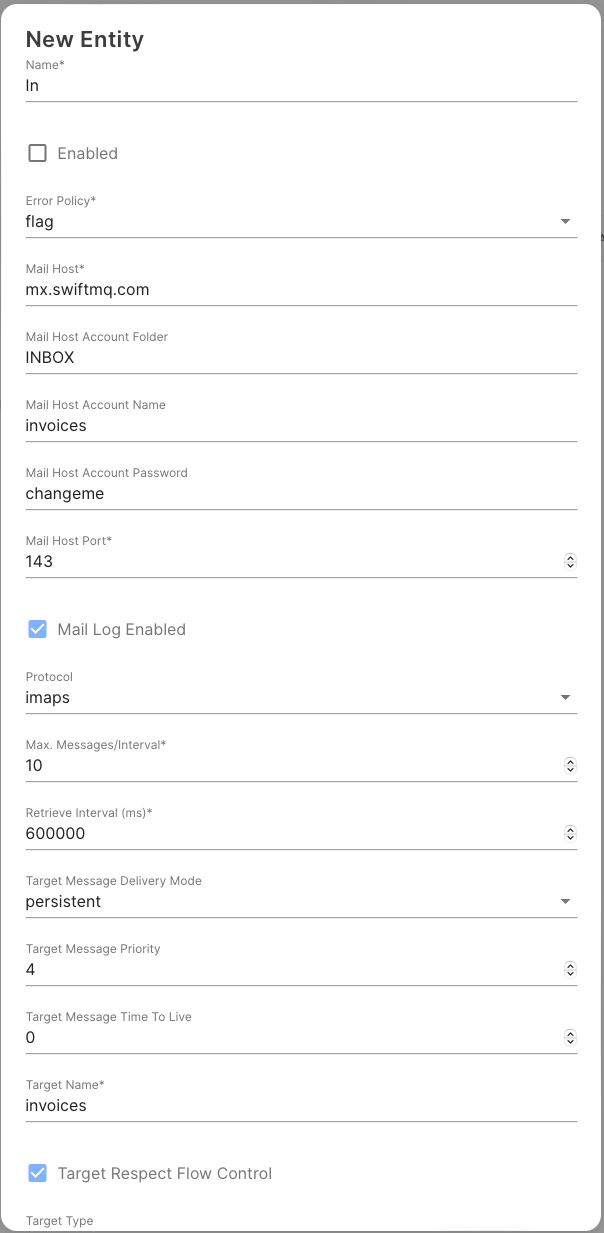Click the Max. Messages/Interval stepper arrows
This screenshot has height=1233, width=604.
(x=570, y=766)
